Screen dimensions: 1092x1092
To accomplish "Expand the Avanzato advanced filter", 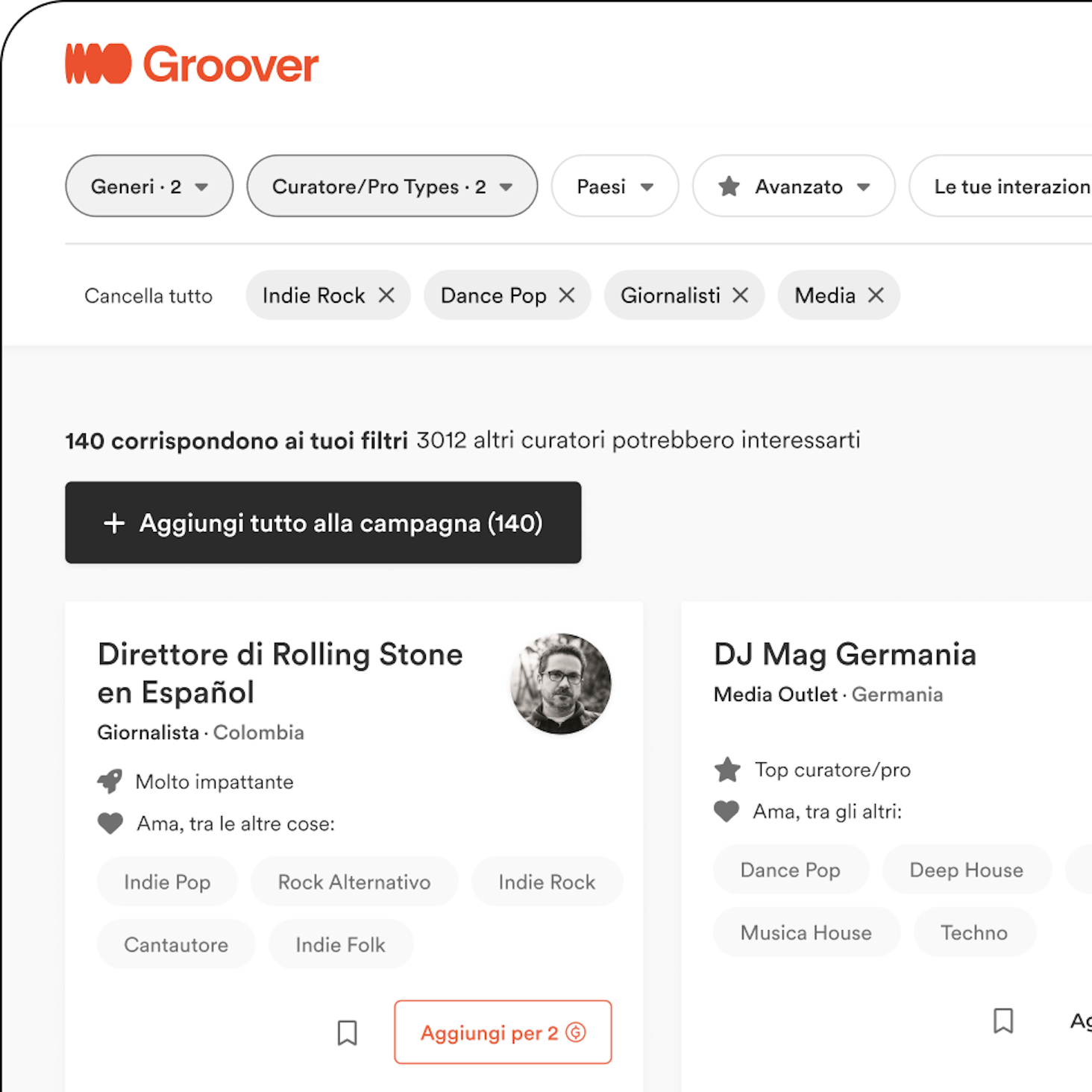I will 794,186.
